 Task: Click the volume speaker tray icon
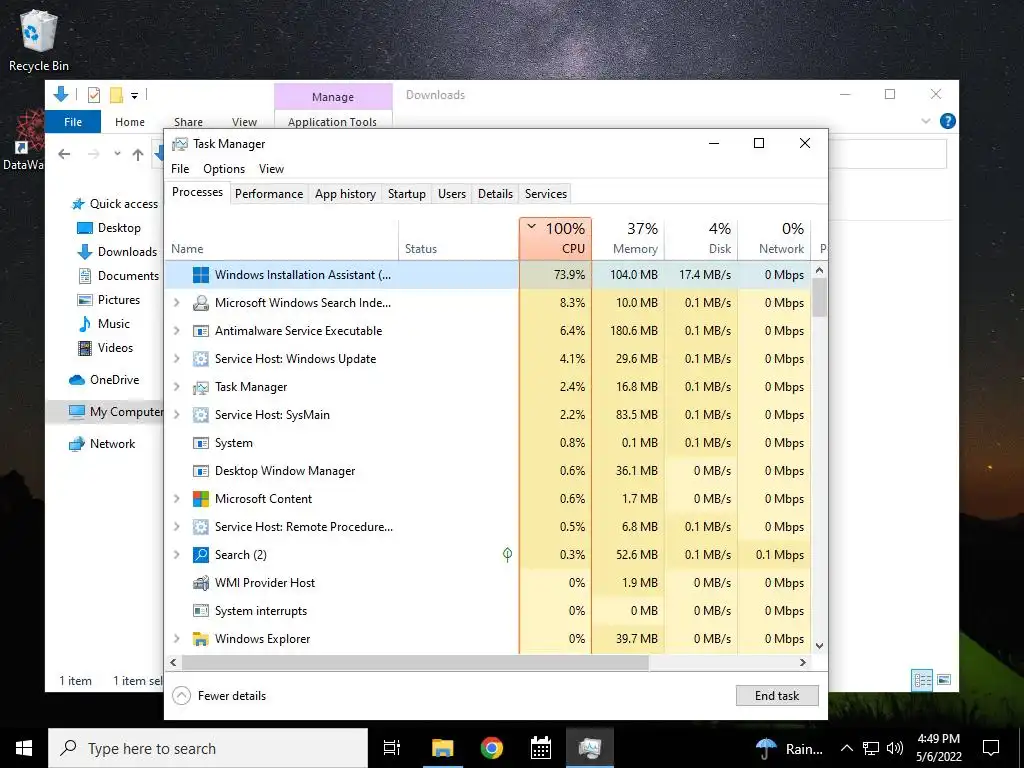pyautogui.click(x=895, y=748)
